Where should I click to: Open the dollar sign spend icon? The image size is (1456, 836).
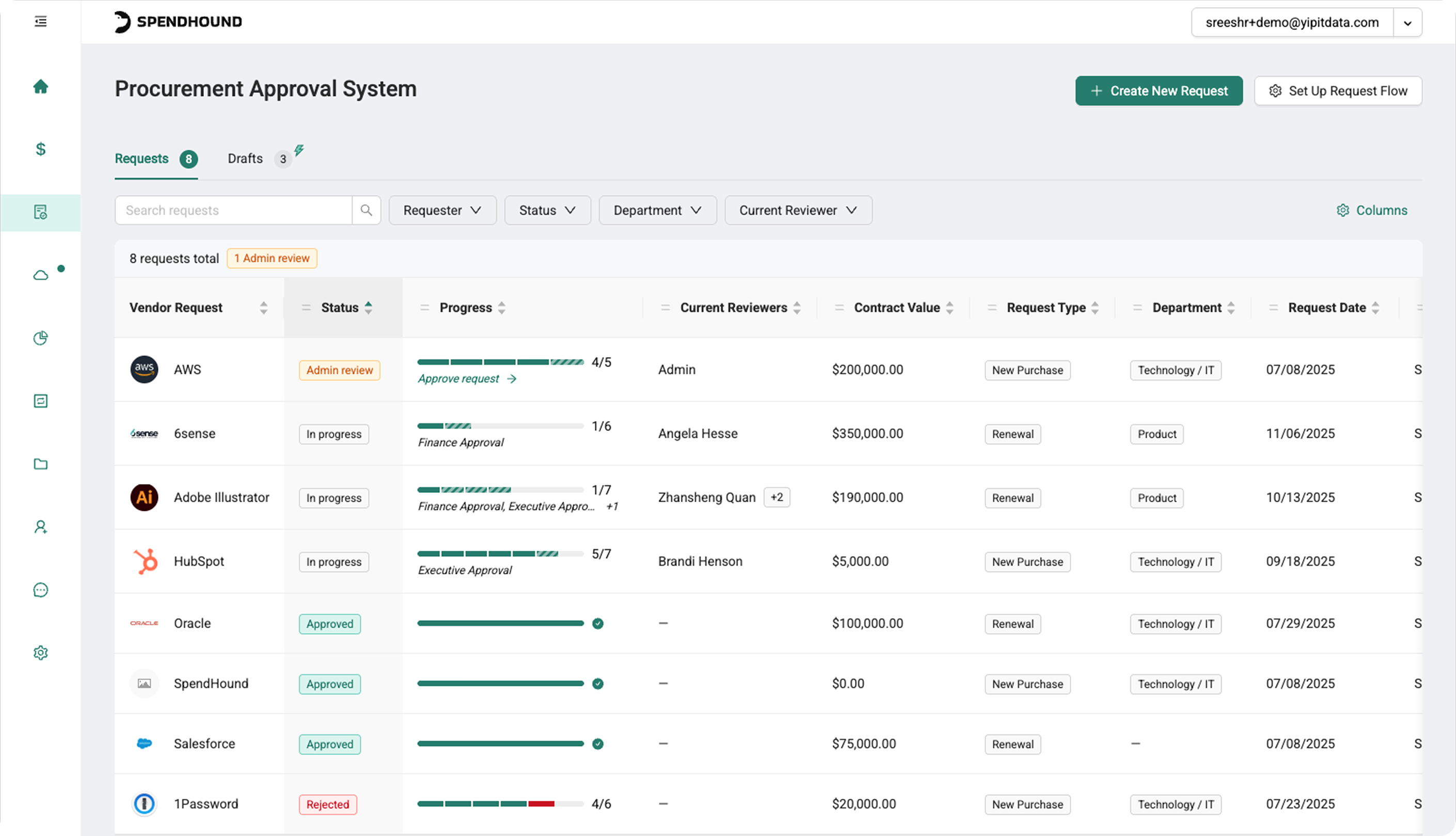click(x=40, y=149)
